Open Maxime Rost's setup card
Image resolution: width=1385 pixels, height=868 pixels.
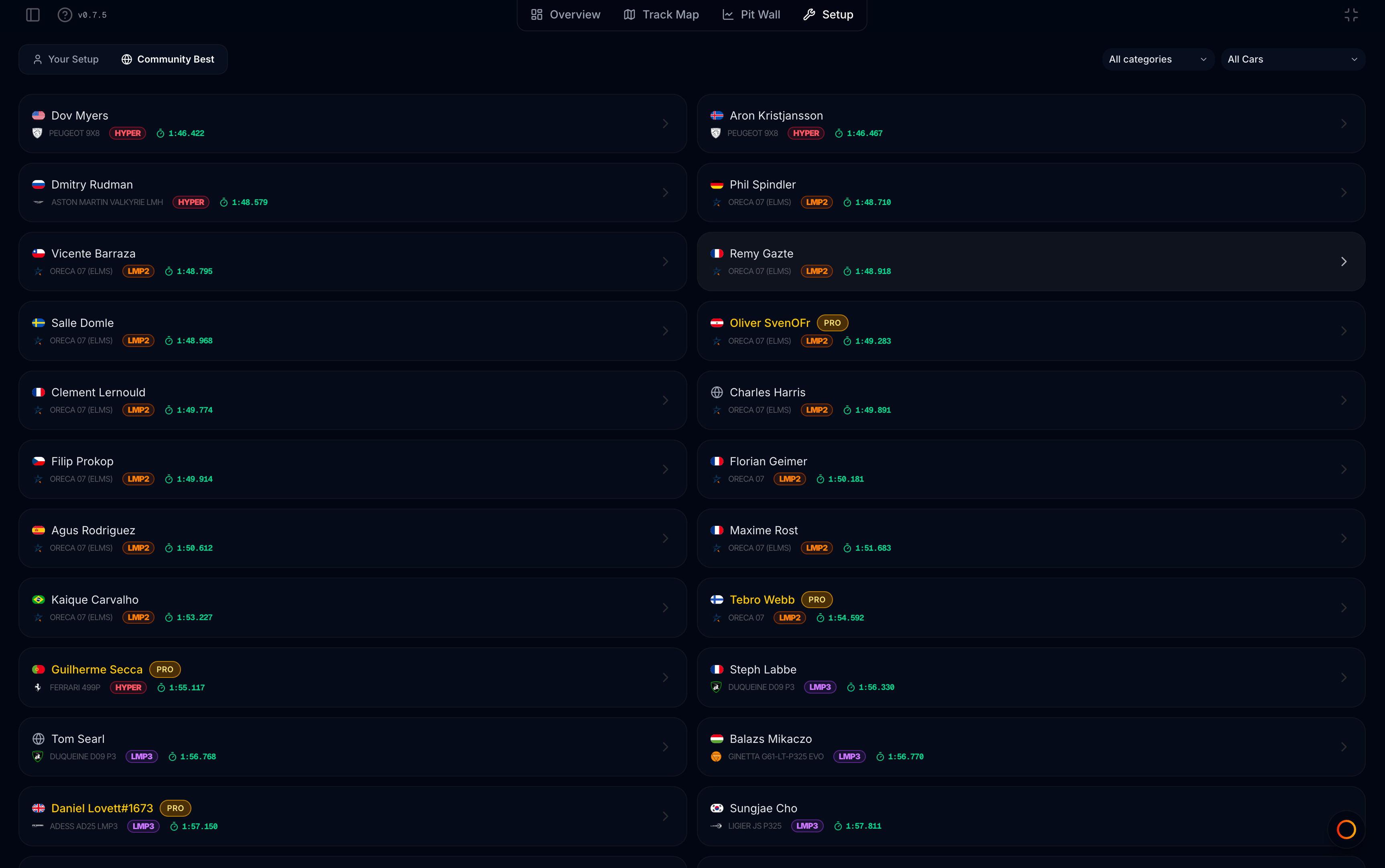(1031, 538)
